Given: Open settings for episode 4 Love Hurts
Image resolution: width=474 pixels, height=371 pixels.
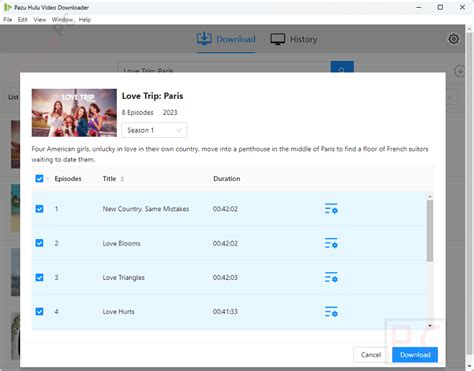Looking at the screenshot, I should 331,312.
